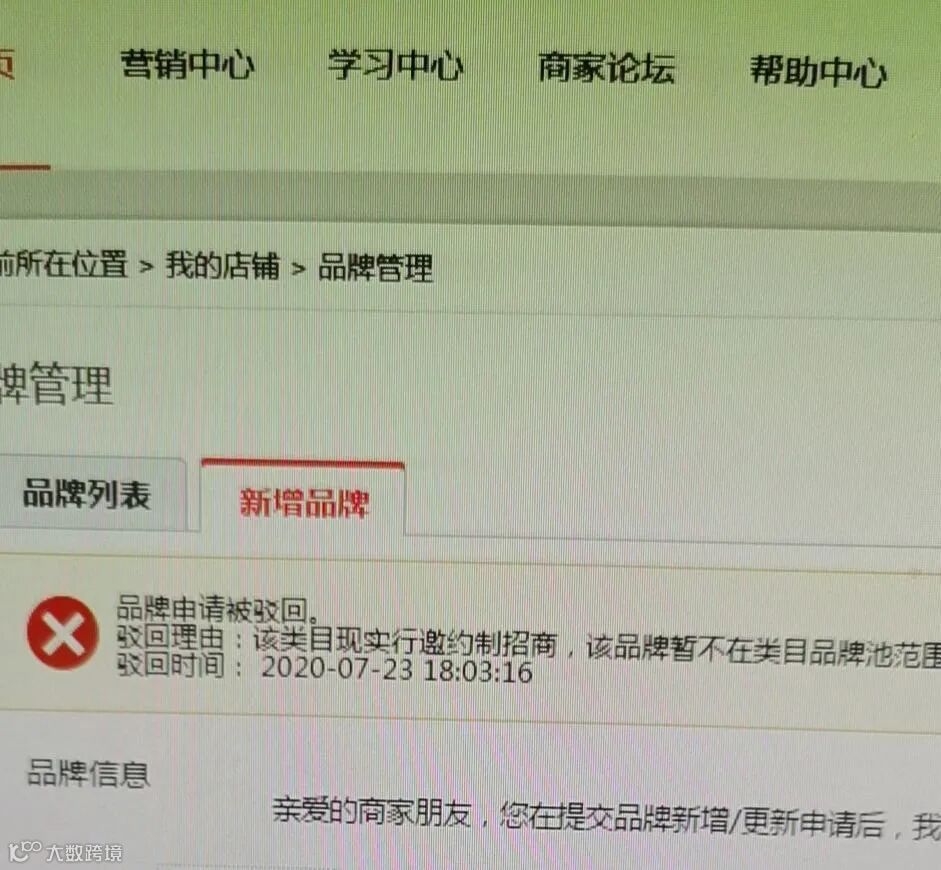Click the 品牌申请被驳回 message line

click(x=218, y=609)
